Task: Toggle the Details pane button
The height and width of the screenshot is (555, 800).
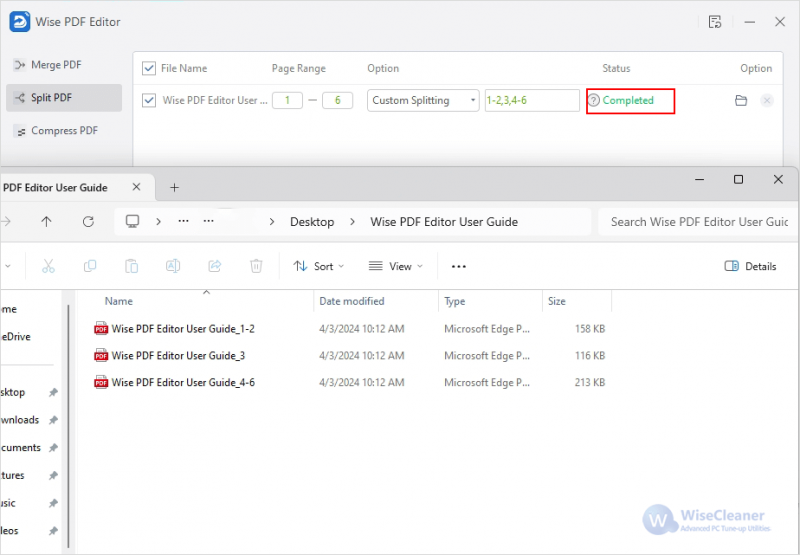Action: pyautogui.click(x=751, y=266)
